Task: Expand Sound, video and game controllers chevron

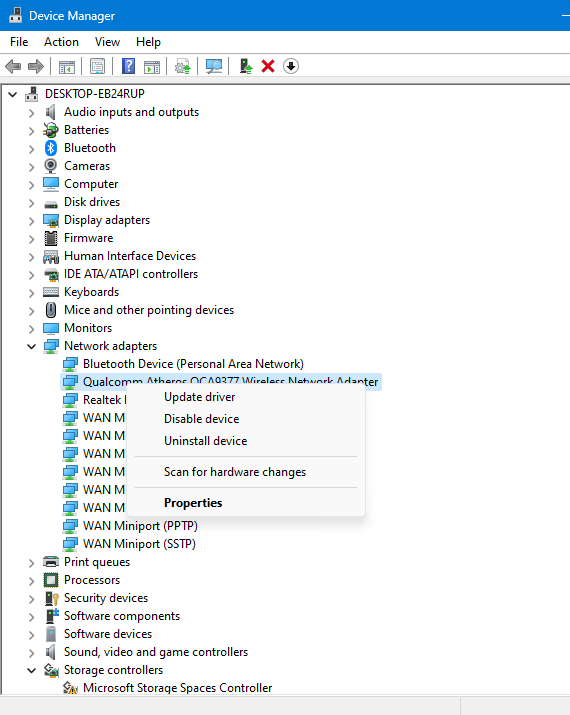Action: [x=31, y=653]
